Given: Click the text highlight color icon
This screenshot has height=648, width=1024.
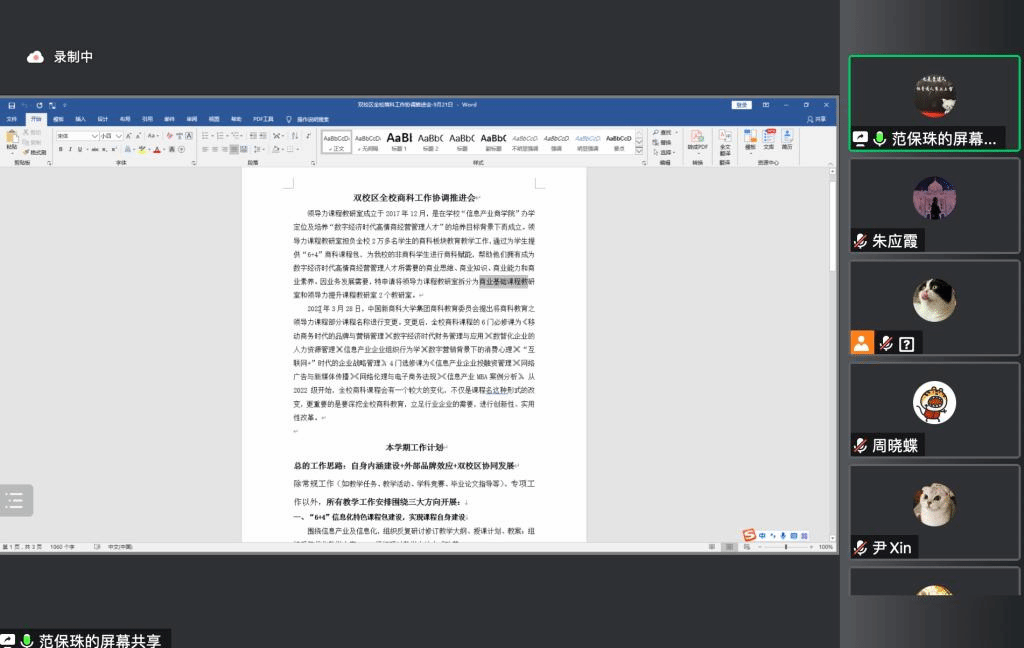Looking at the screenshot, I should pos(143,150).
